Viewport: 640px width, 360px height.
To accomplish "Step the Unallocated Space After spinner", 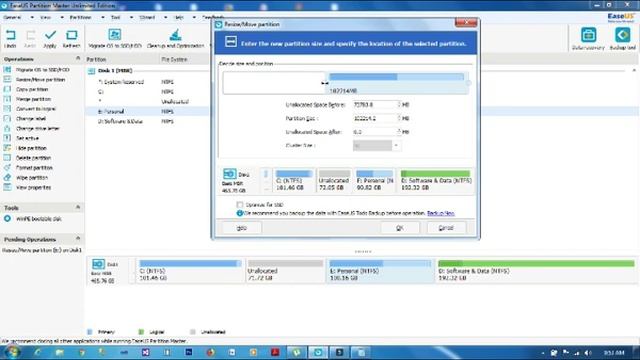I will pos(399,132).
